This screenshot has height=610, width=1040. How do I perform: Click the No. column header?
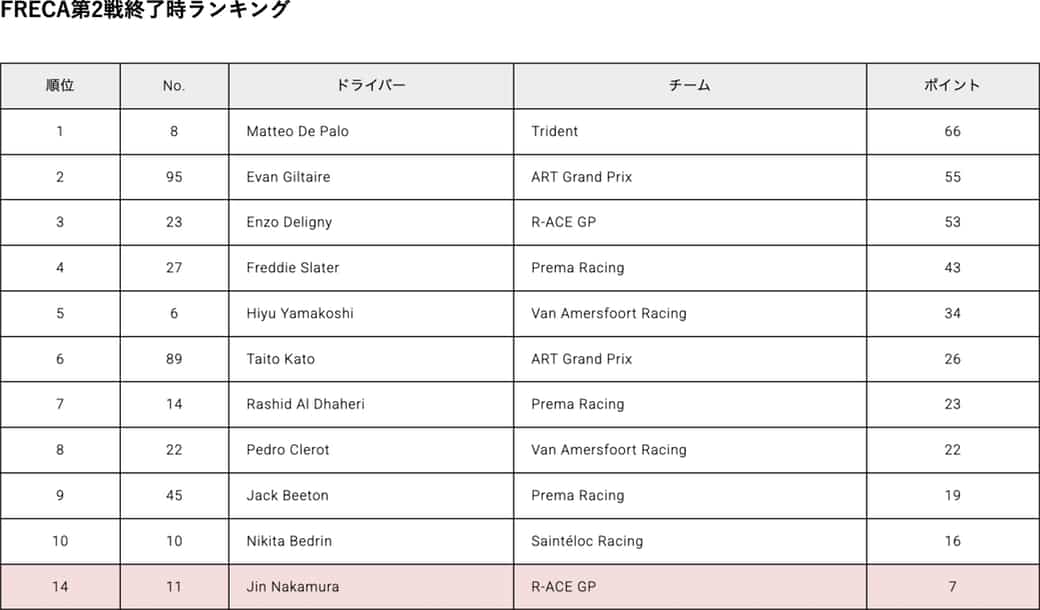click(x=174, y=86)
